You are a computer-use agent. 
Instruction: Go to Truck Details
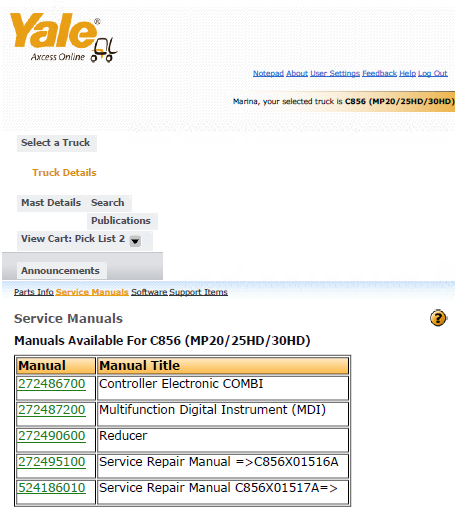tap(64, 173)
